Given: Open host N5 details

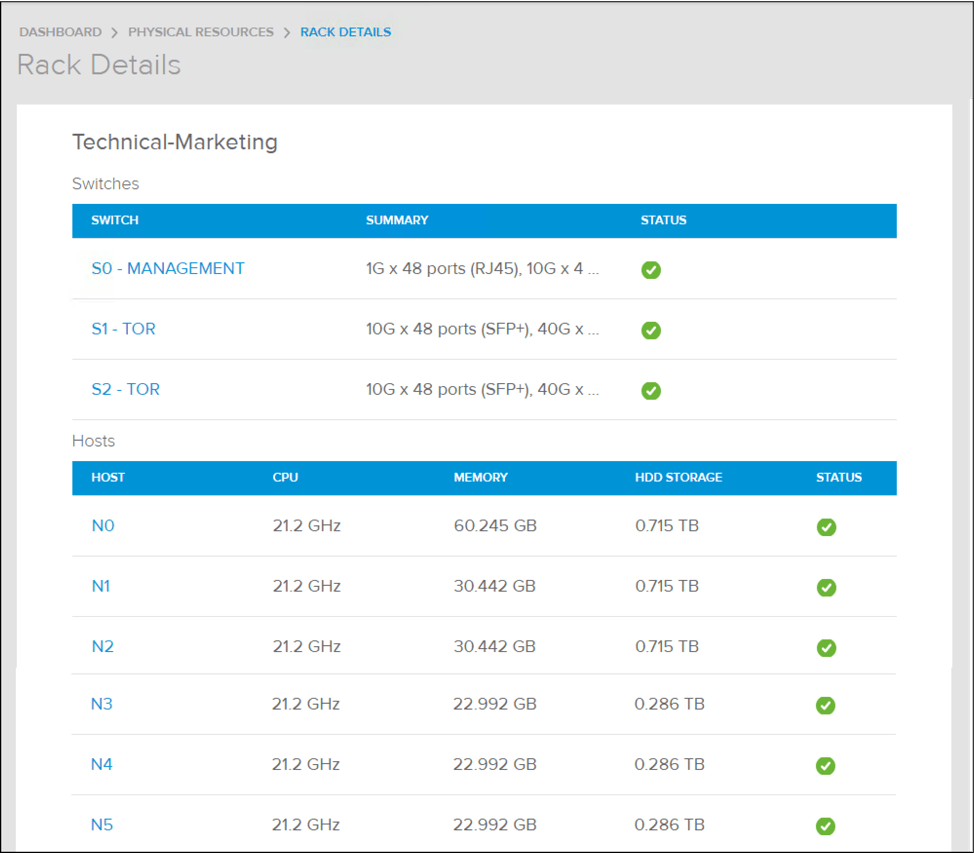Looking at the screenshot, I should point(101,825).
